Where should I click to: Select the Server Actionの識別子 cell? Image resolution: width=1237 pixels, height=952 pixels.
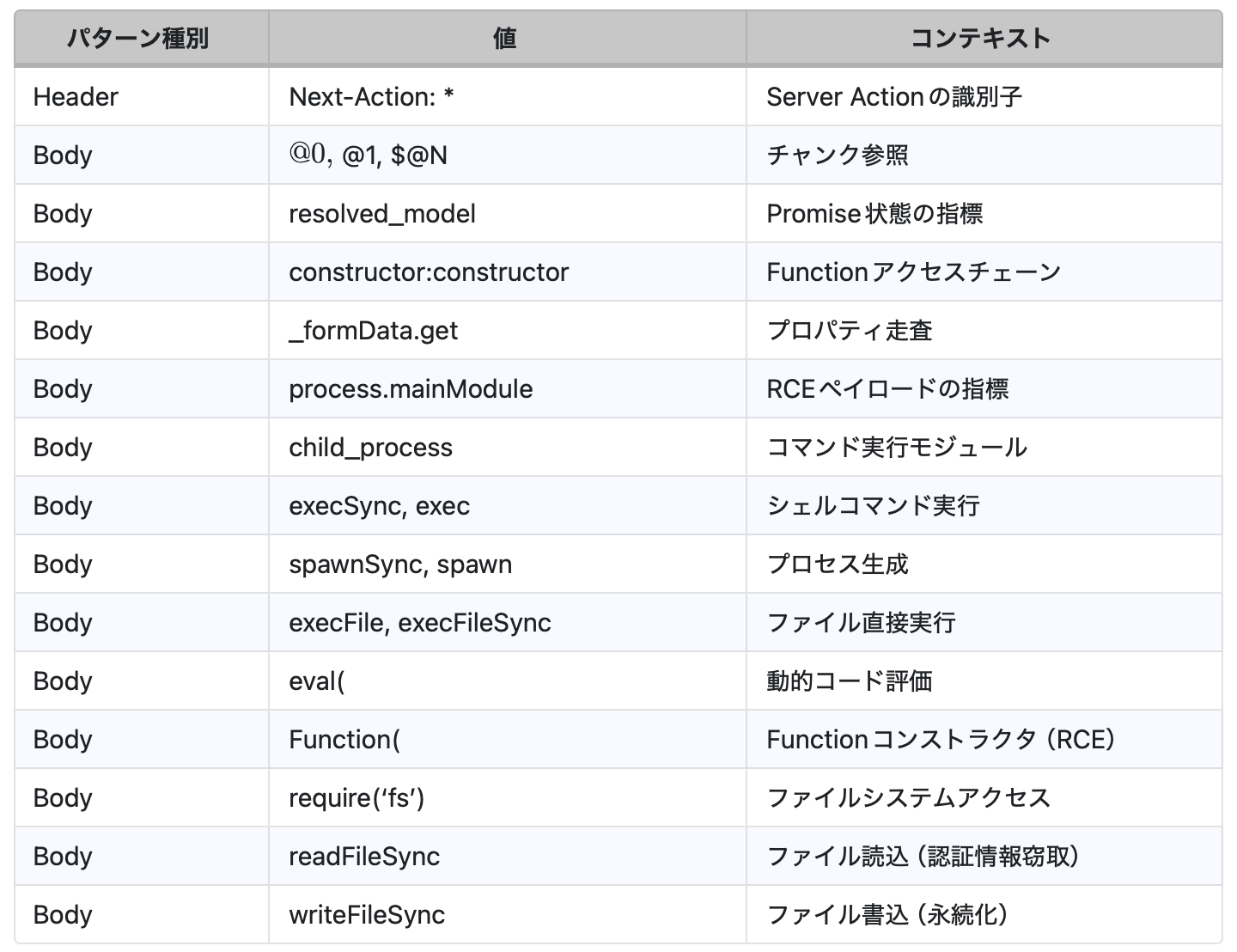(x=893, y=97)
